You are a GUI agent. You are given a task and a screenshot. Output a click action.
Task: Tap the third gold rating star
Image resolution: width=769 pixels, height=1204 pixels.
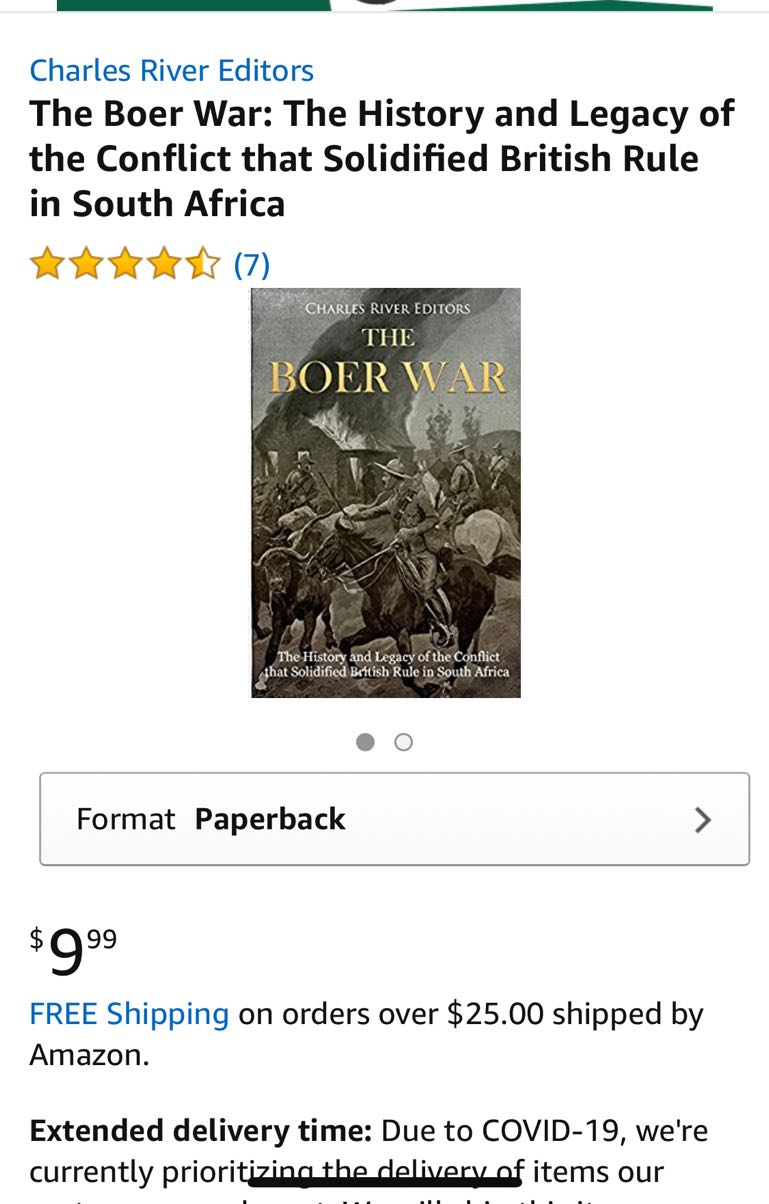(124, 265)
